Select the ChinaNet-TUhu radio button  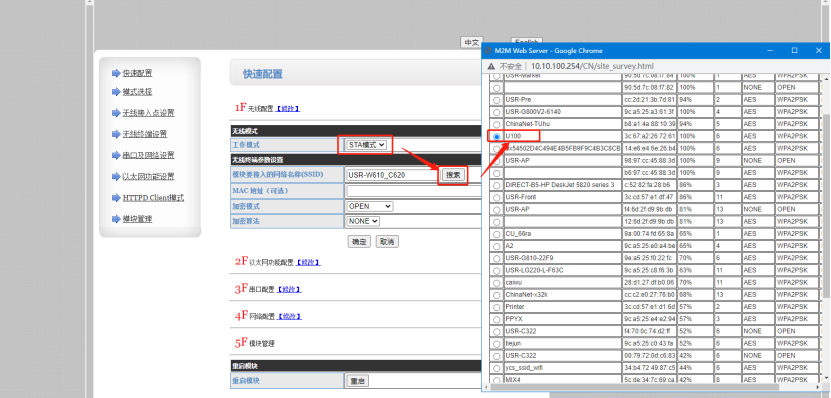496,125
